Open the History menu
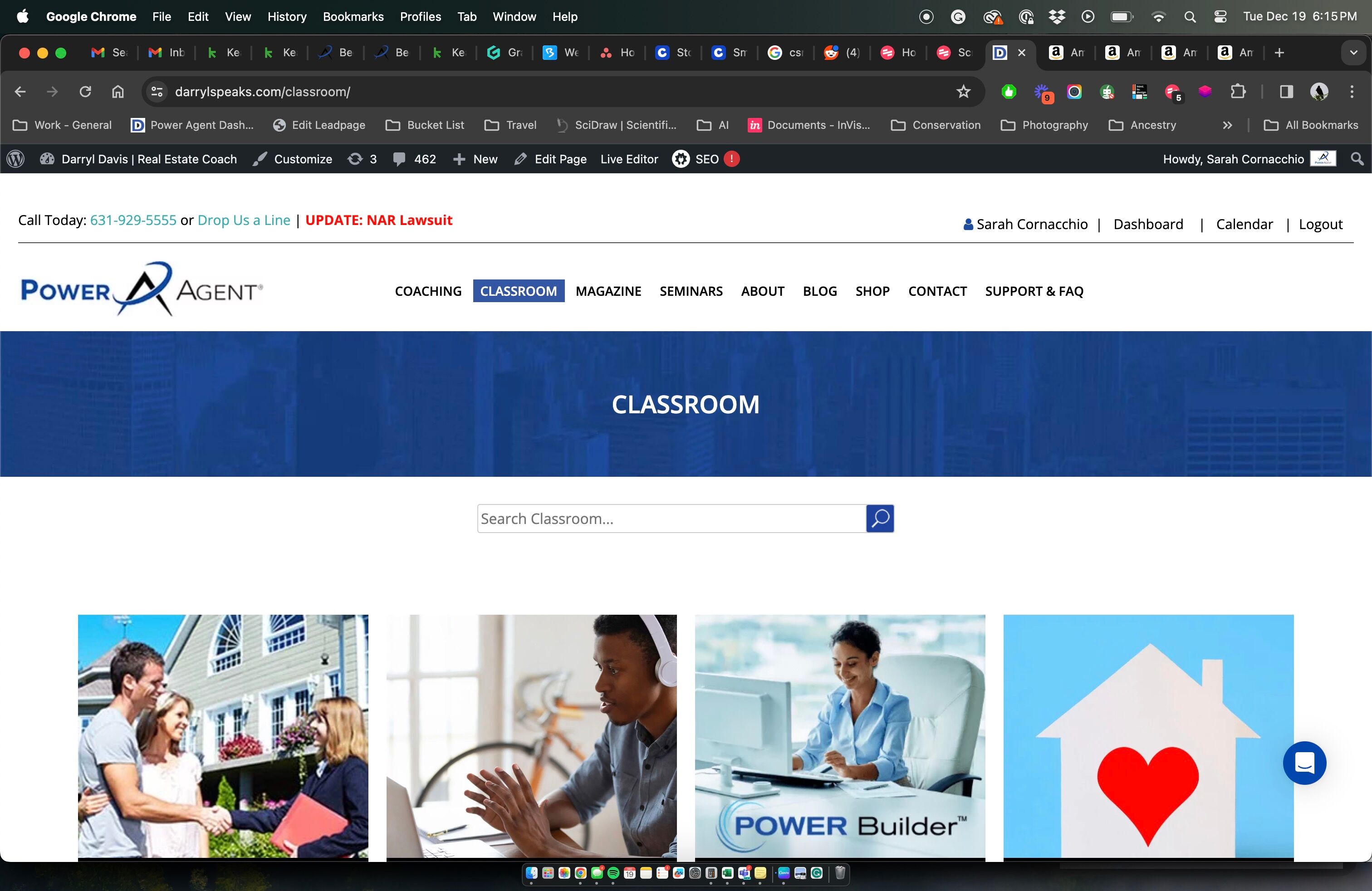 coord(286,17)
